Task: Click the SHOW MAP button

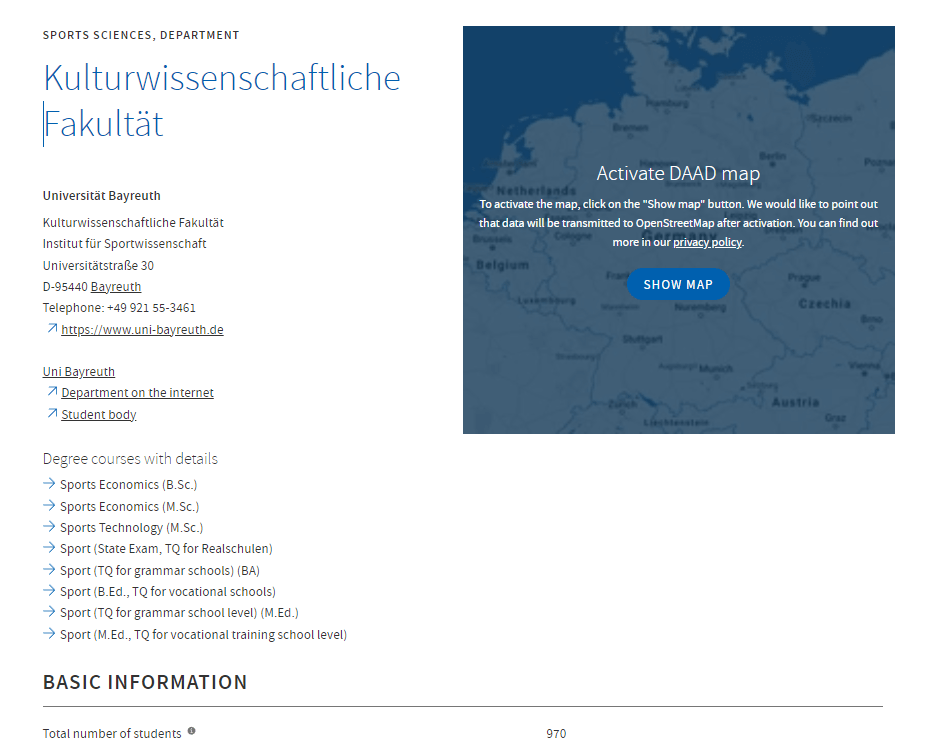Action: (678, 284)
